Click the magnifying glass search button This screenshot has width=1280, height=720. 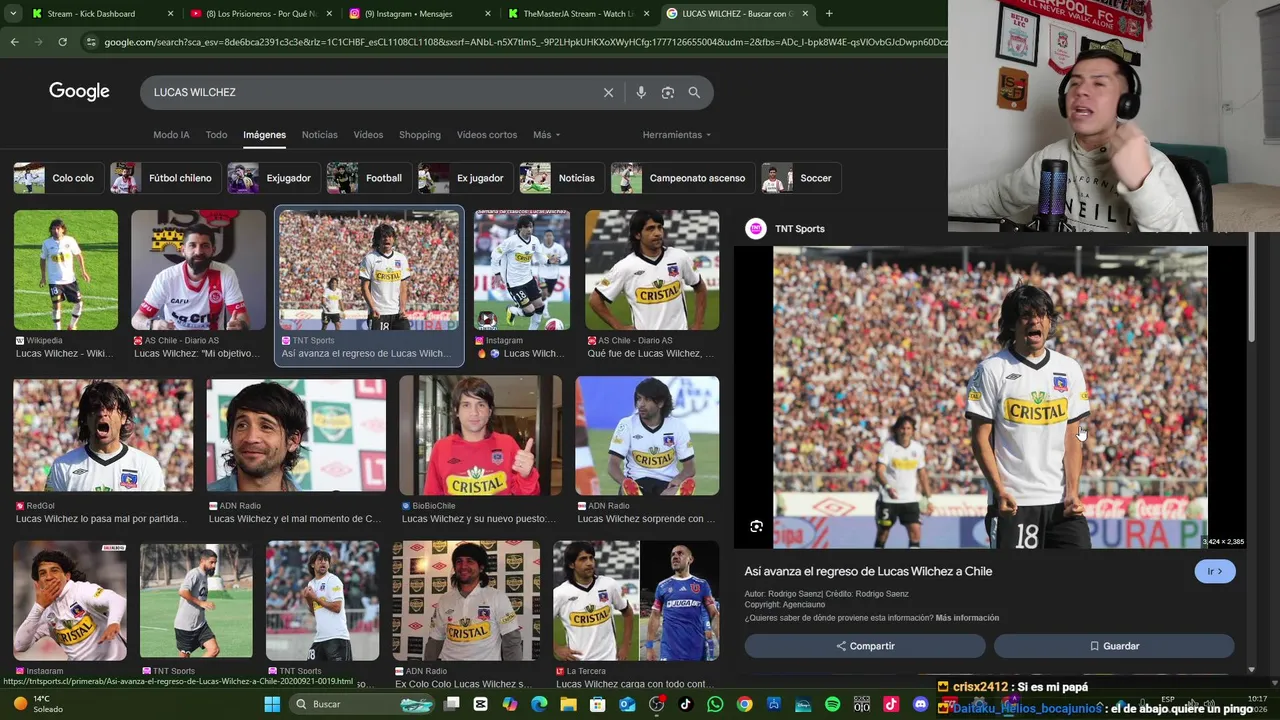click(694, 92)
